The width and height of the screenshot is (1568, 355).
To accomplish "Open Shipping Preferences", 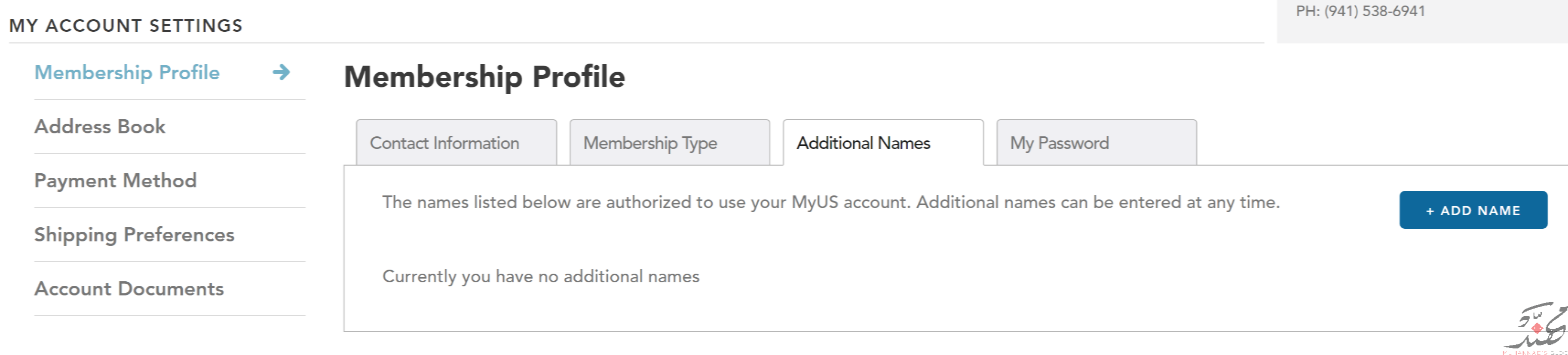I will tap(134, 235).
